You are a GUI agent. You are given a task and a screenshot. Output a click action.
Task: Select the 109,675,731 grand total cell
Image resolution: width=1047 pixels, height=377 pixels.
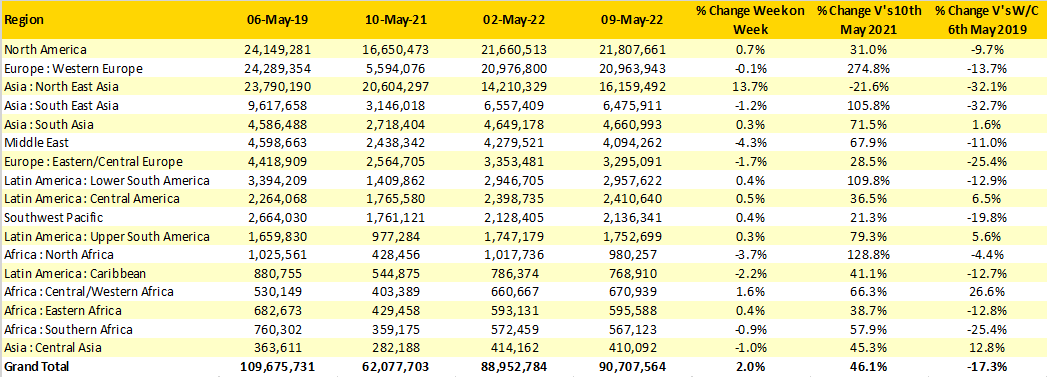click(275, 366)
